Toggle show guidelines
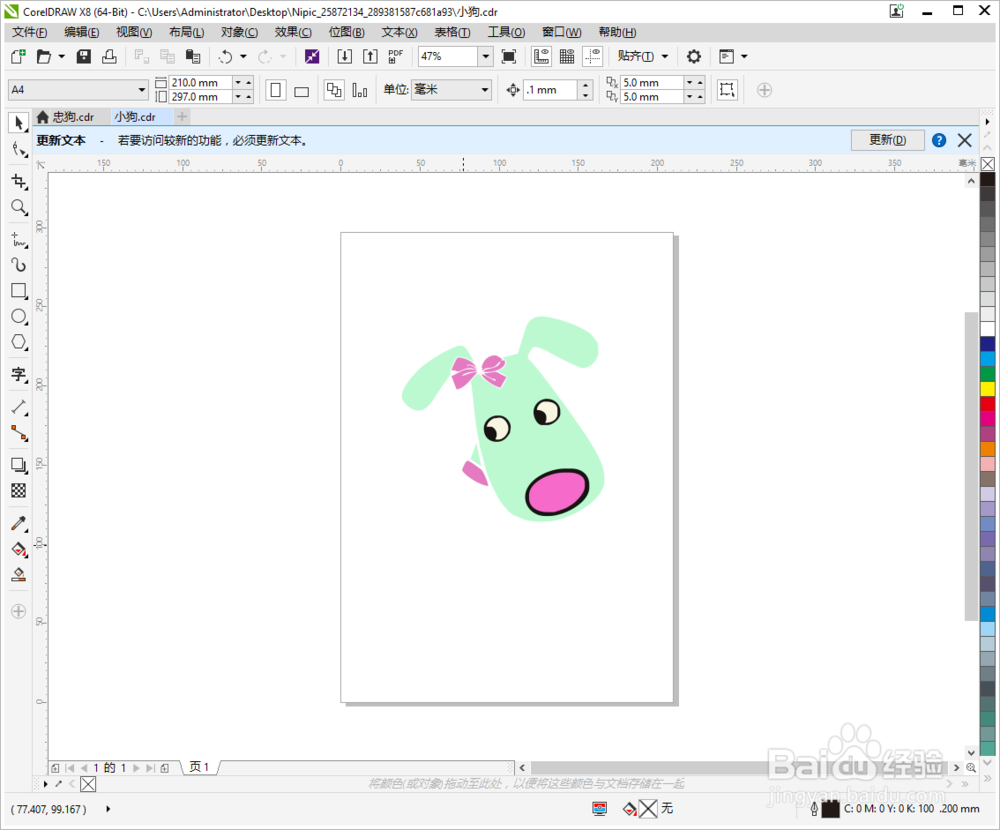 coord(592,57)
